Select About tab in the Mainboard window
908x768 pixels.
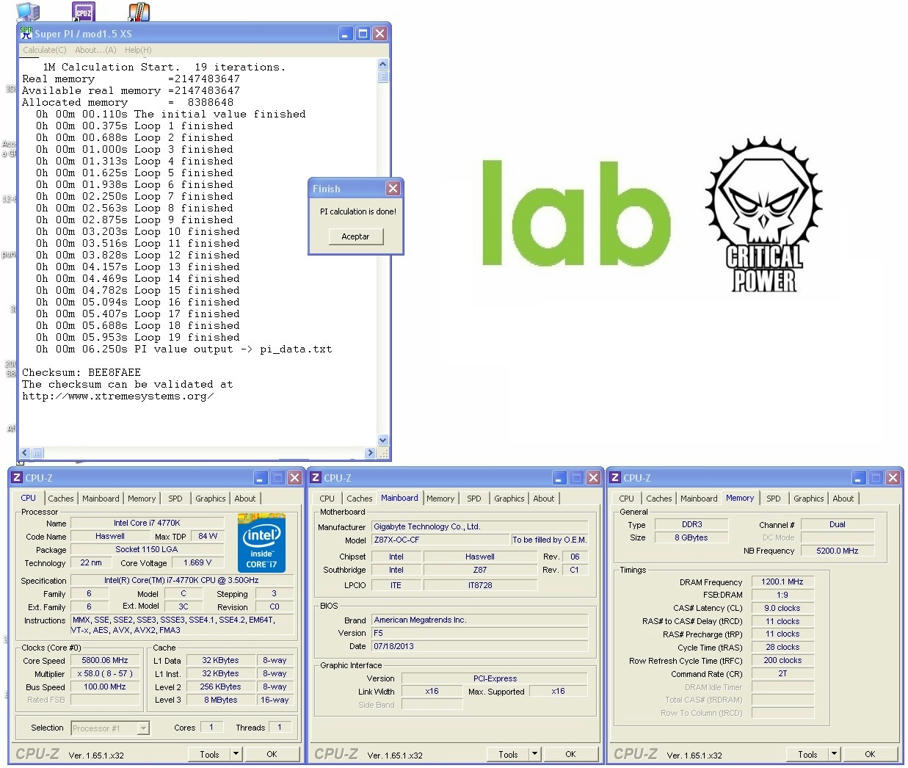pyautogui.click(x=544, y=498)
